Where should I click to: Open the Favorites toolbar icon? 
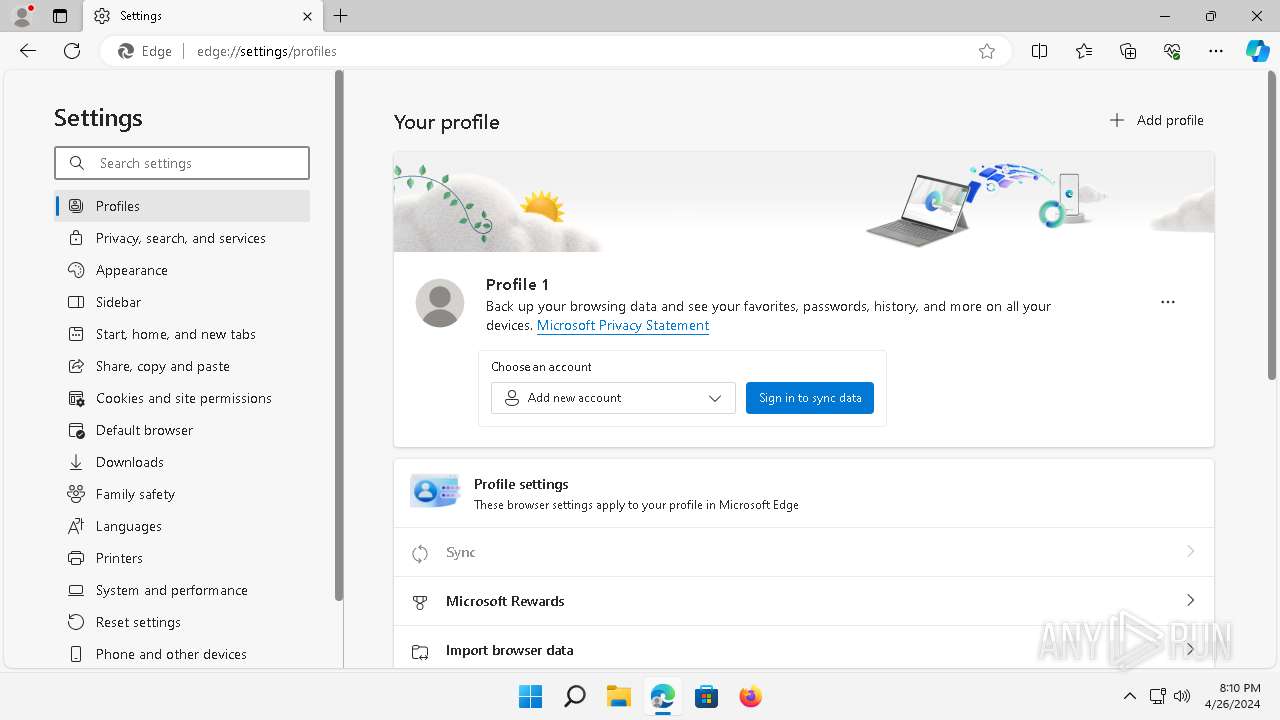[x=1084, y=51]
